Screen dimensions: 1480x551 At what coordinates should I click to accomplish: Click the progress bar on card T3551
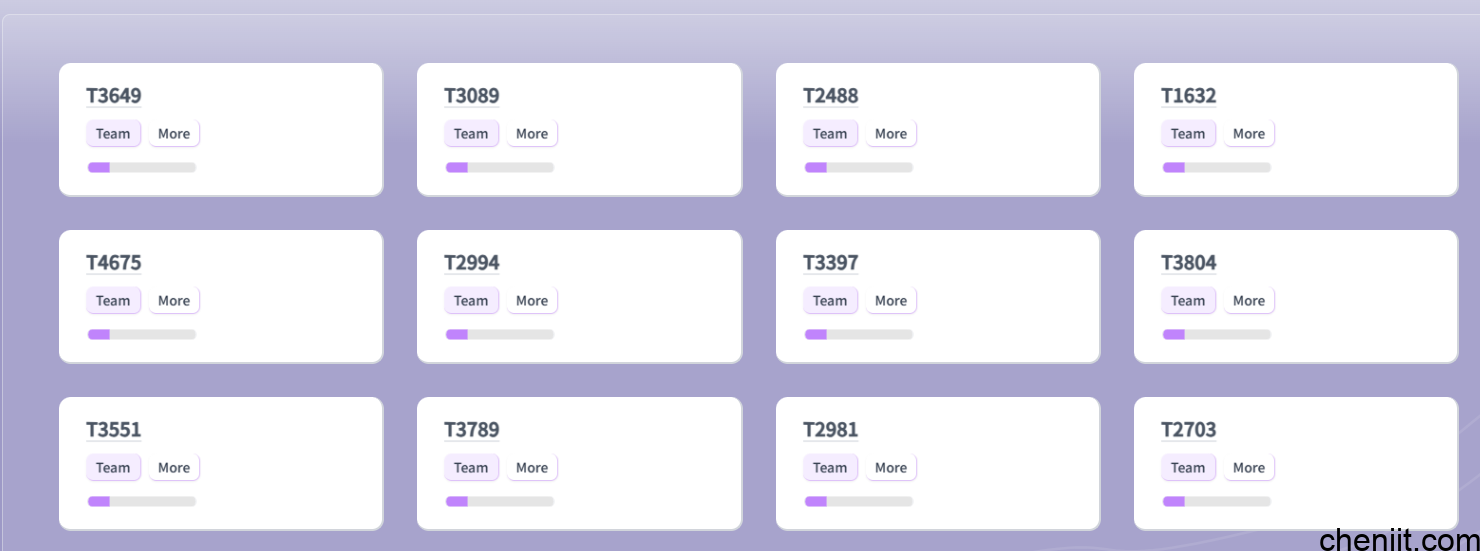pos(142,501)
